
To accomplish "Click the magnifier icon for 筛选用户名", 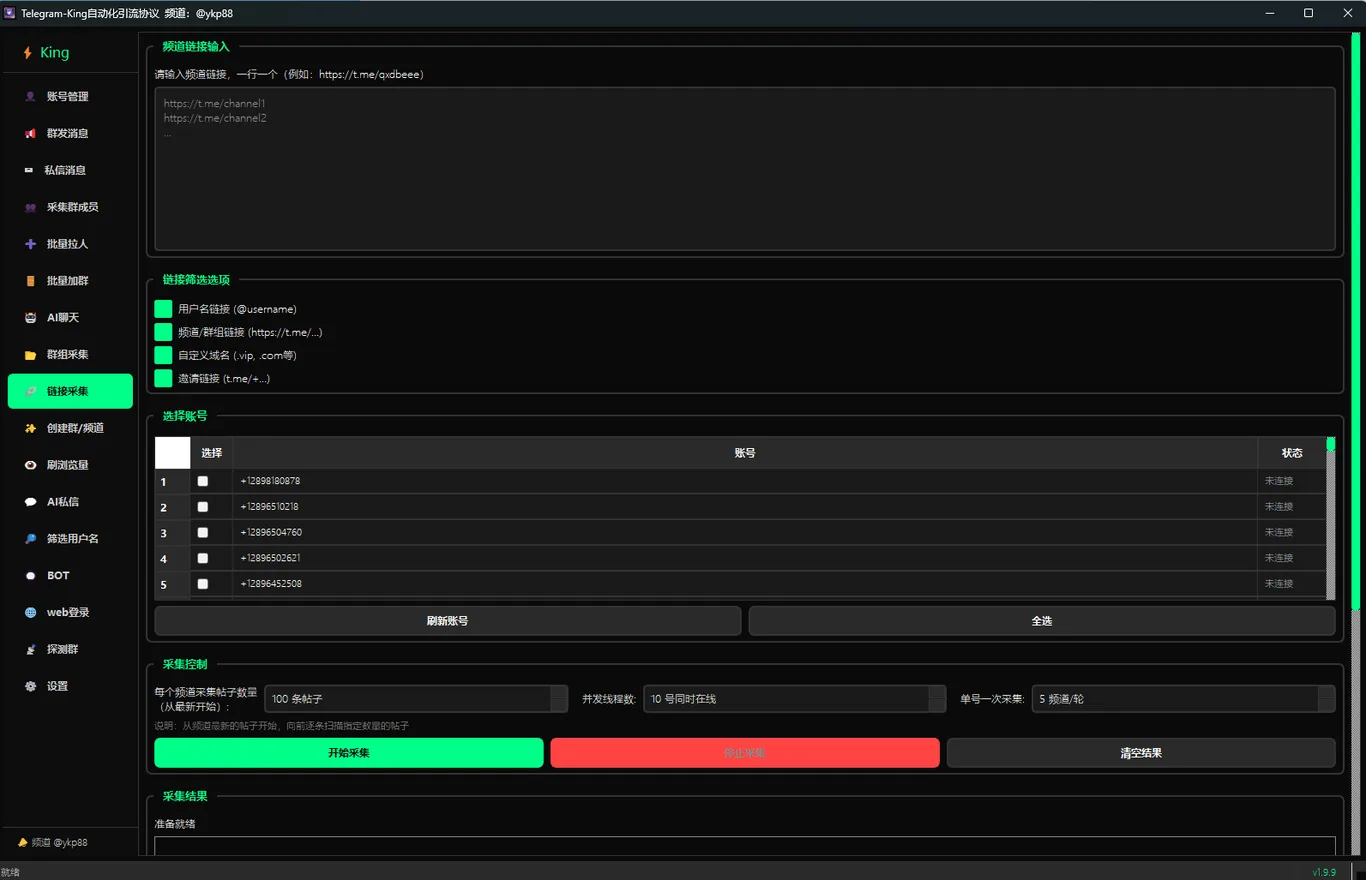I will (x=30, y=539).
